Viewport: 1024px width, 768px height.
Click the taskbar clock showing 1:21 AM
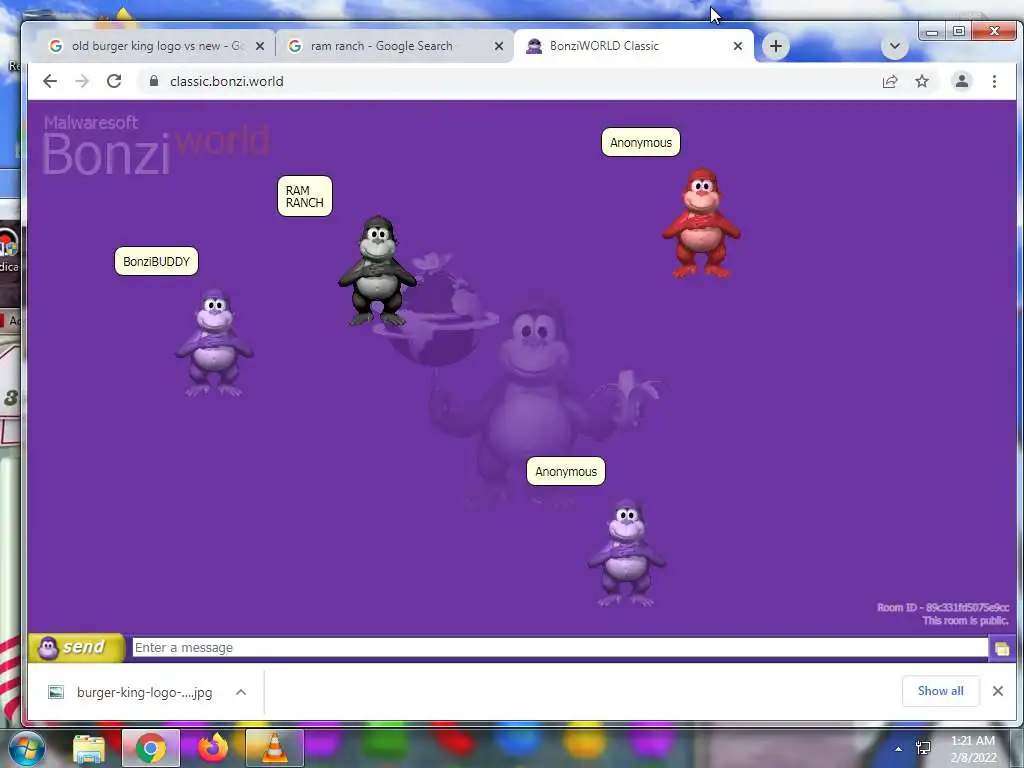pyautogui.click(x=973, y=749)
